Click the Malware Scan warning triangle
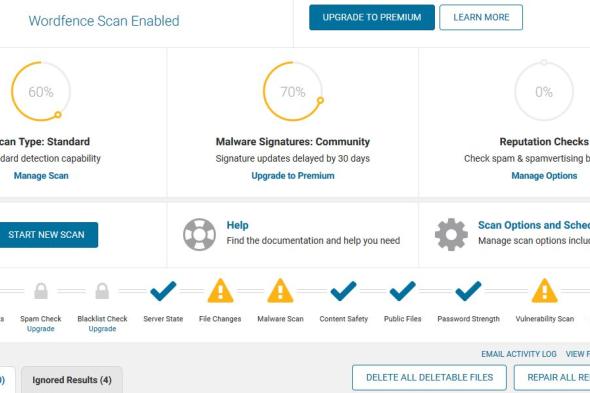This screenshot has height=393, width=590. [280, 291]
